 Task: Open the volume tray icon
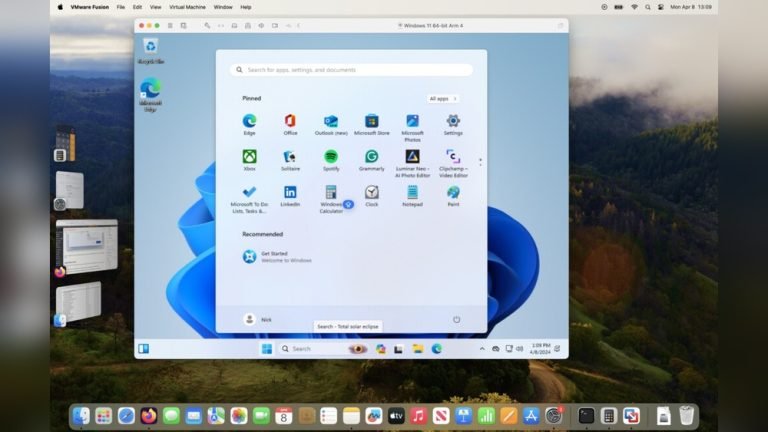tap(520, 349)
